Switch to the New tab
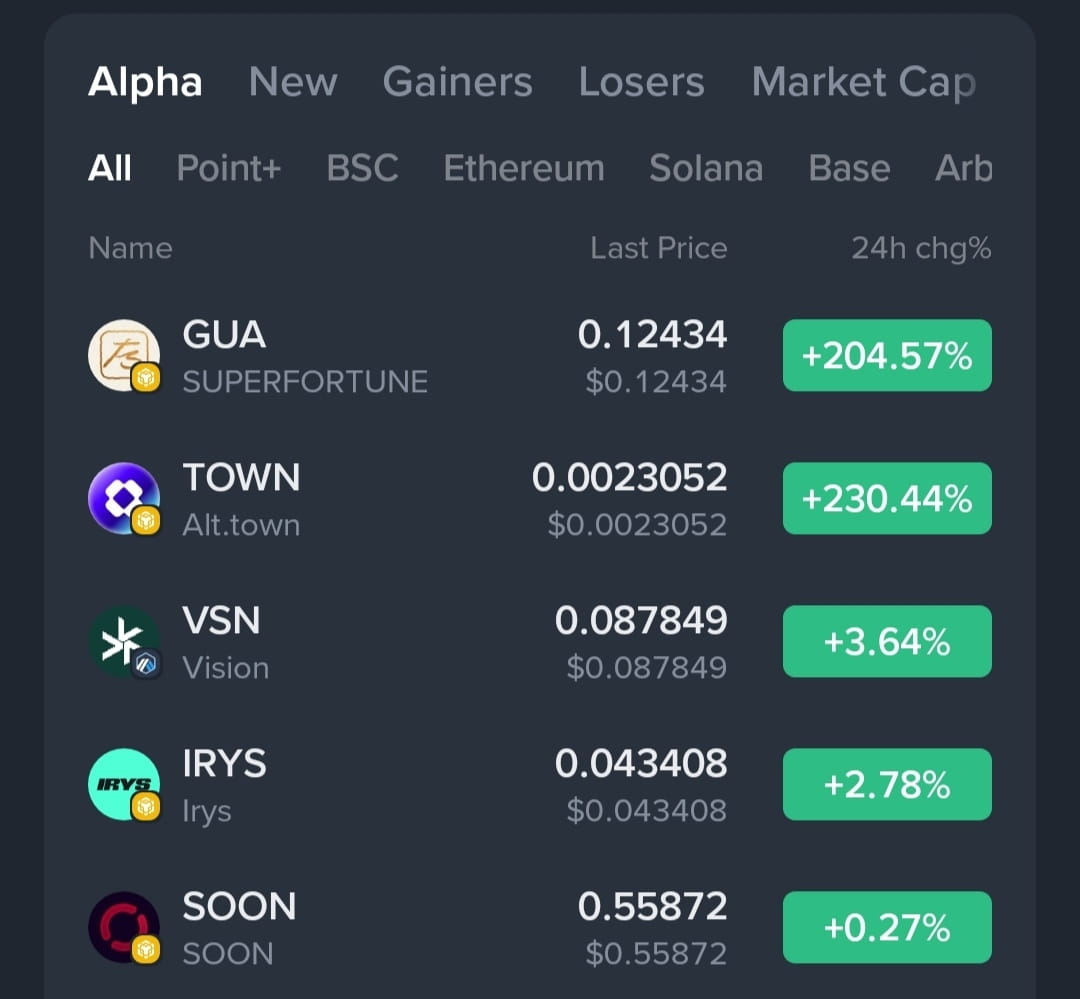The width and height of the screenshot is (1080, 999). 293,82
